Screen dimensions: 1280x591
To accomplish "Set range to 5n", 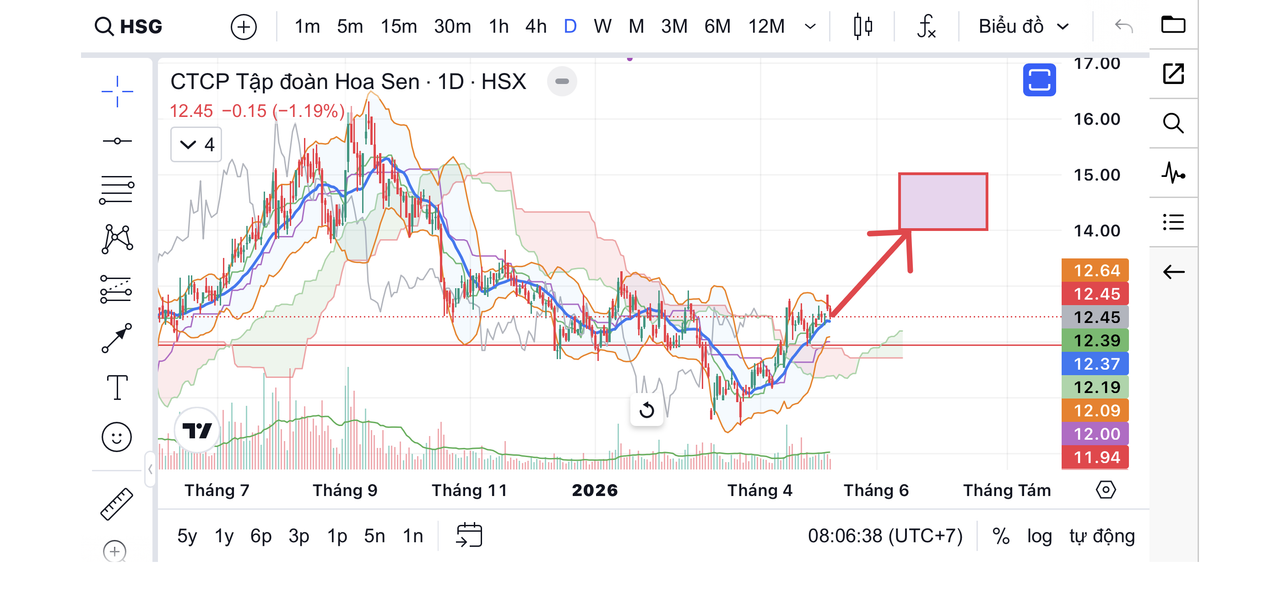I will (375, 536).
